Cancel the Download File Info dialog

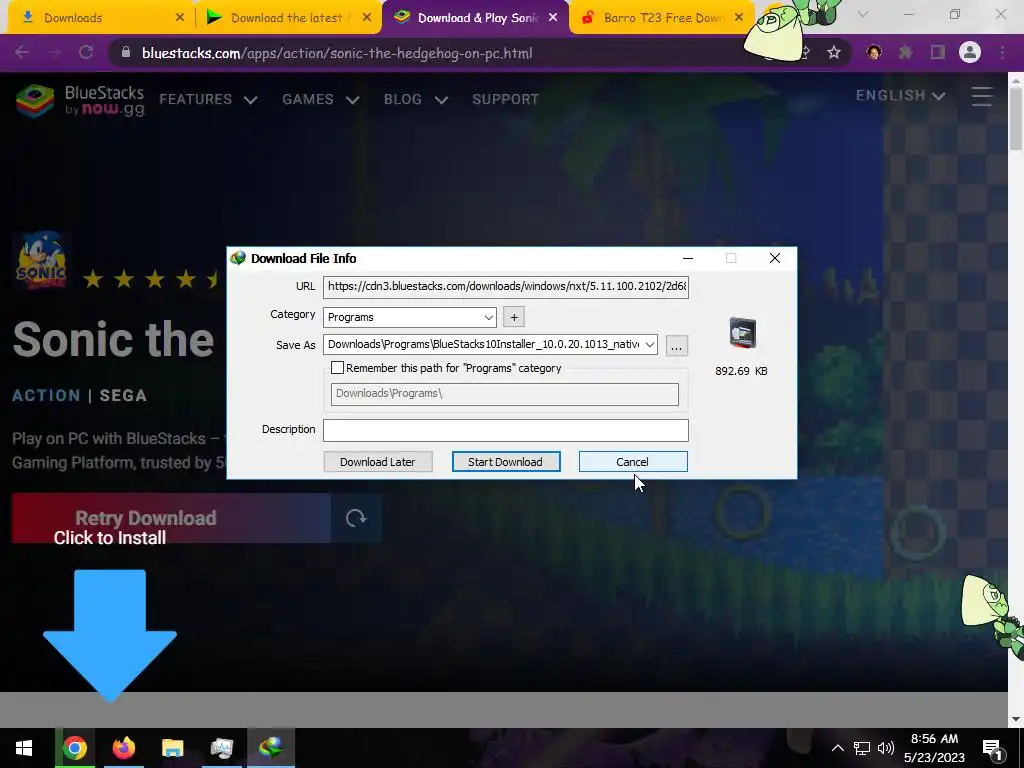point(632,462)
